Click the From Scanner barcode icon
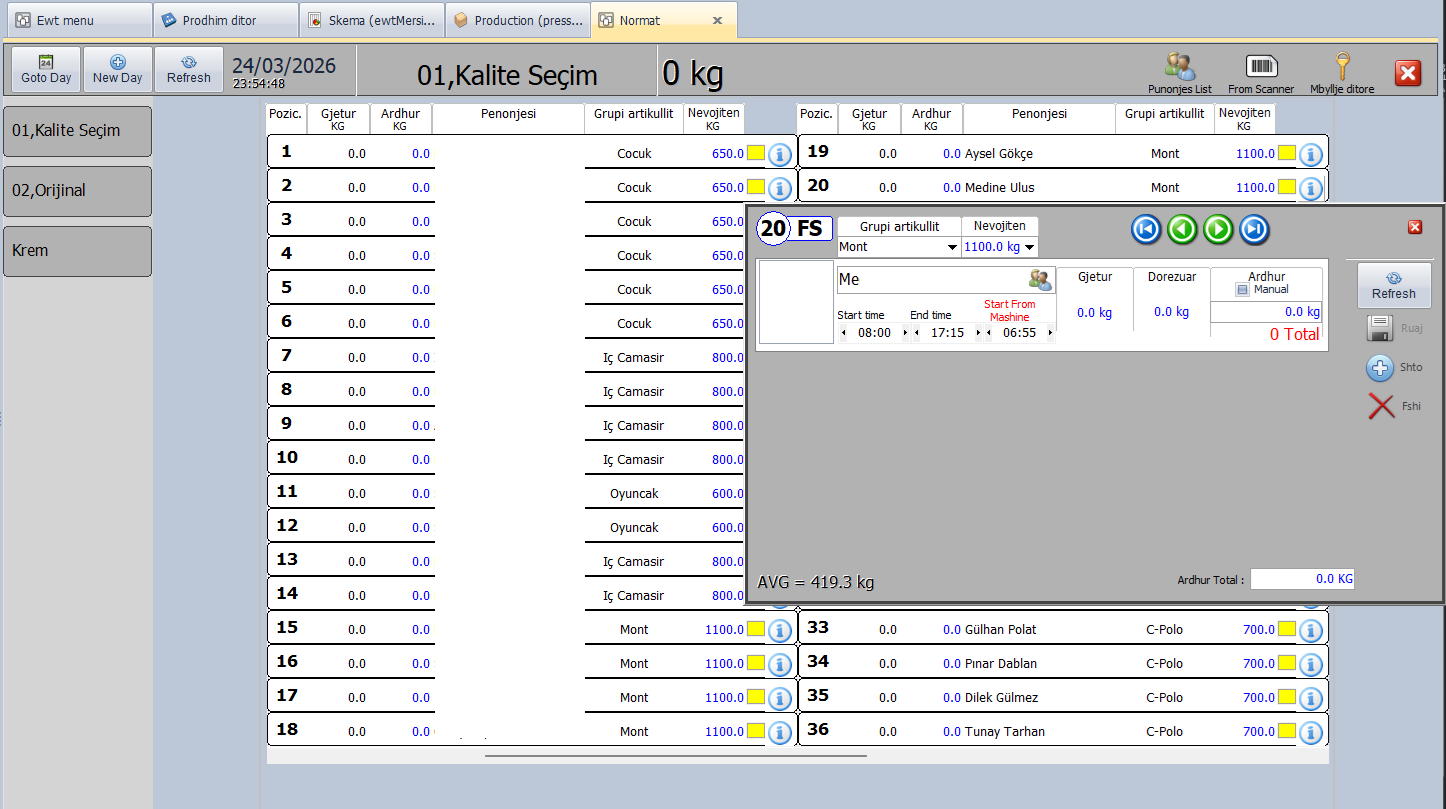 1261,68
